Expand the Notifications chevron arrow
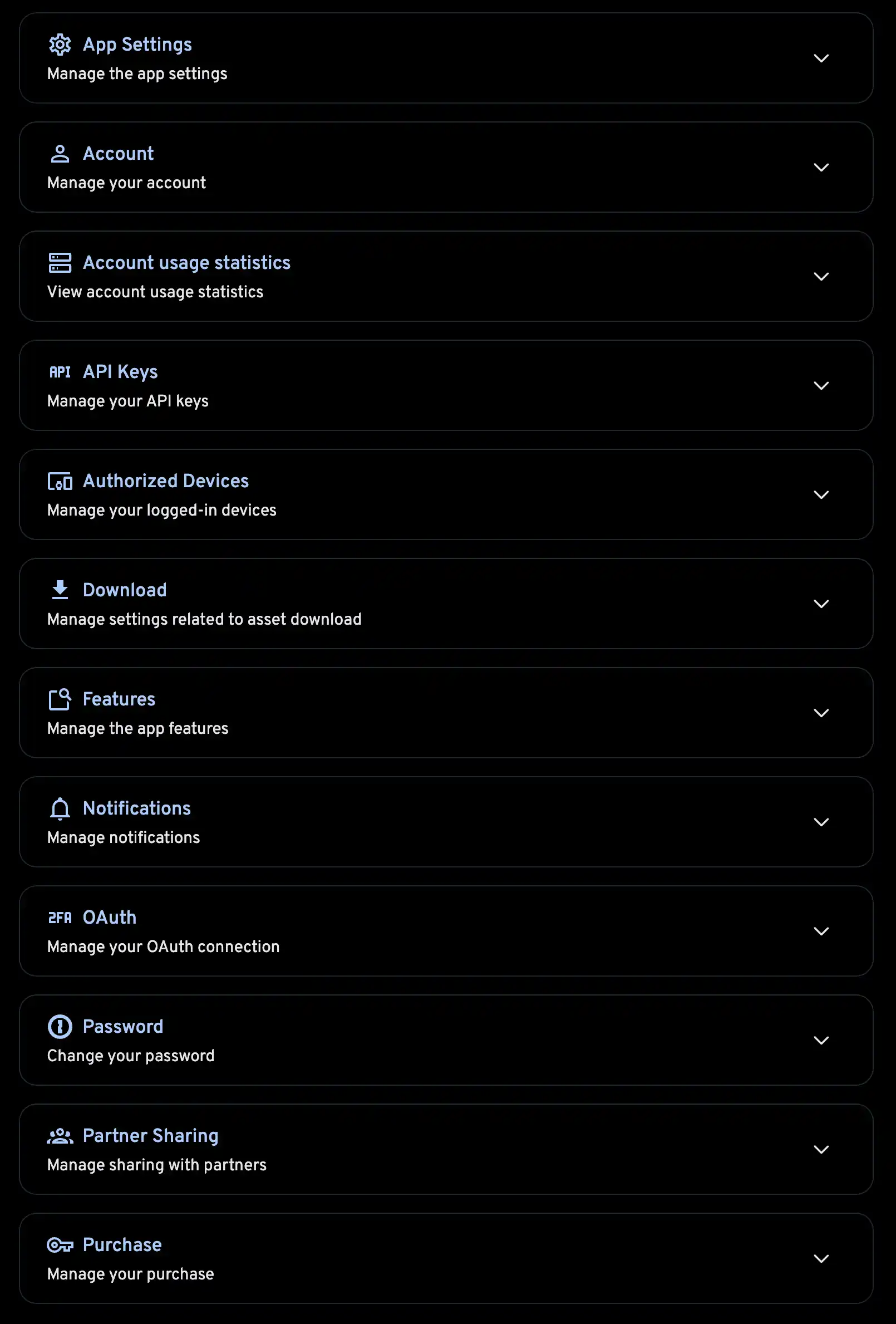Screen dimensions: 896x1324 (x=821, y=822)
